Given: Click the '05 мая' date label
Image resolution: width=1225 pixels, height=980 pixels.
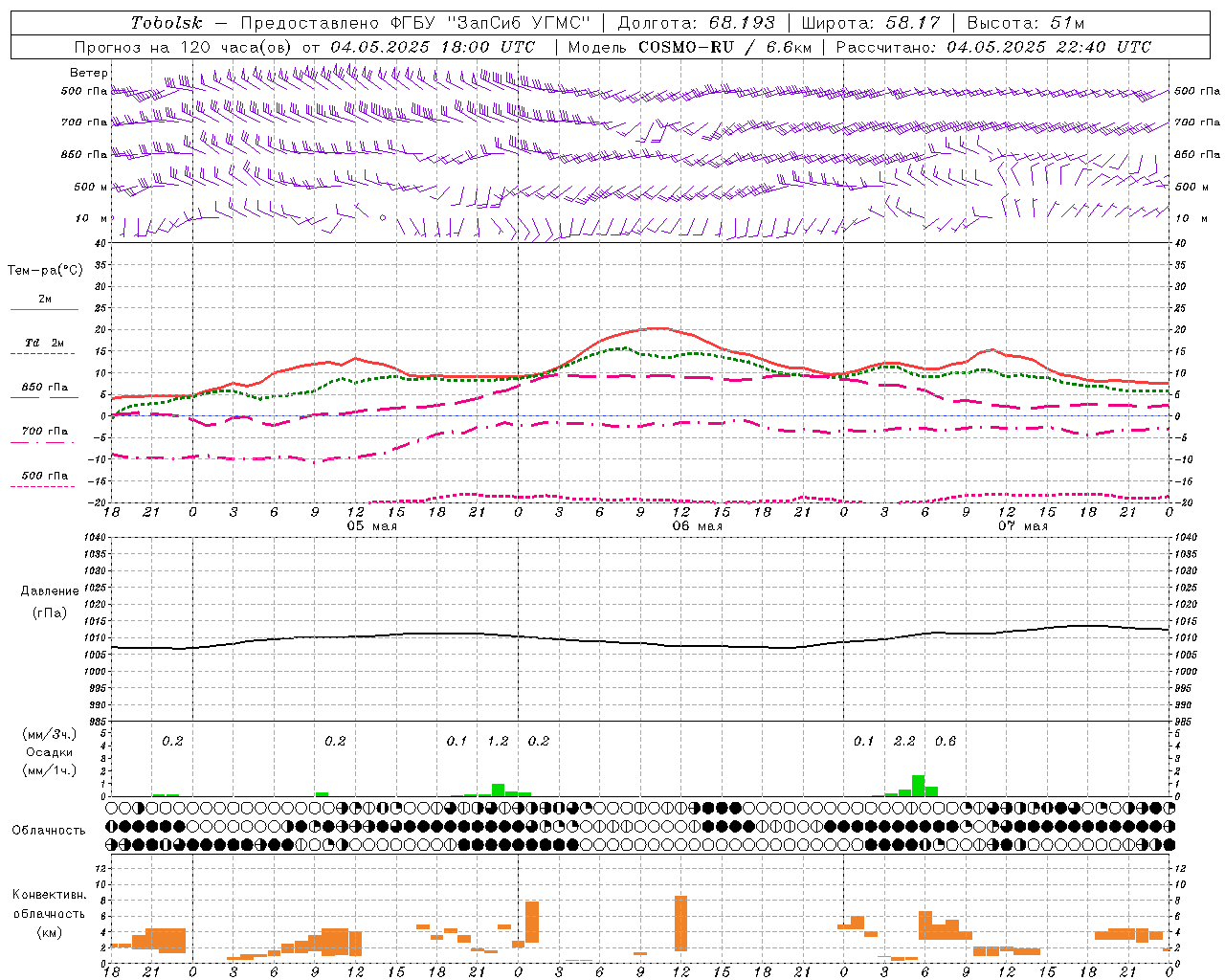Looking at the screenshot, I should [371, 526].
